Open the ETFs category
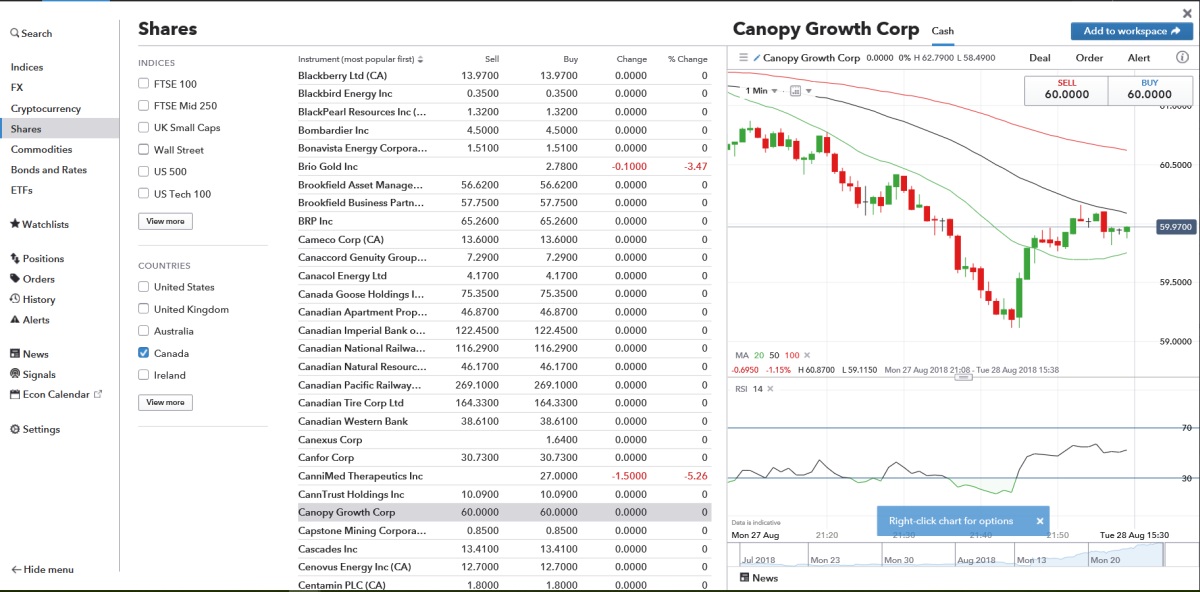Image resolution: width=1200 pixels, height=592 pixels. pyautogui.click(x=22, y=190)
